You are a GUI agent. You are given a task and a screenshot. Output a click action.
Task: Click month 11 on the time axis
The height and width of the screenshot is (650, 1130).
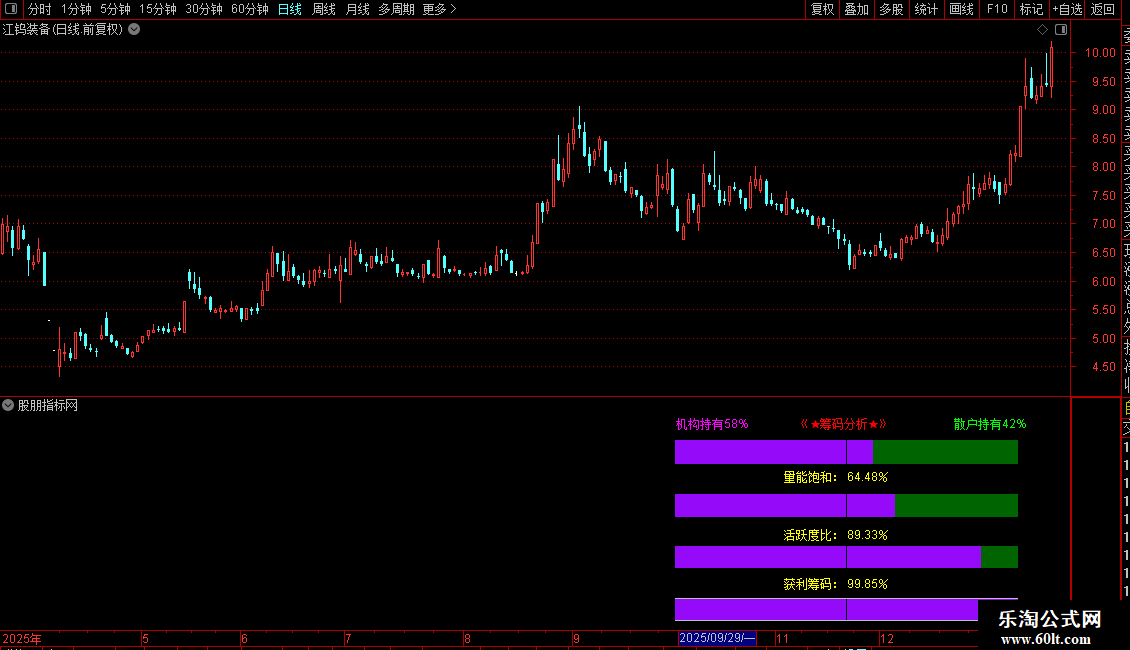[782, 638]
